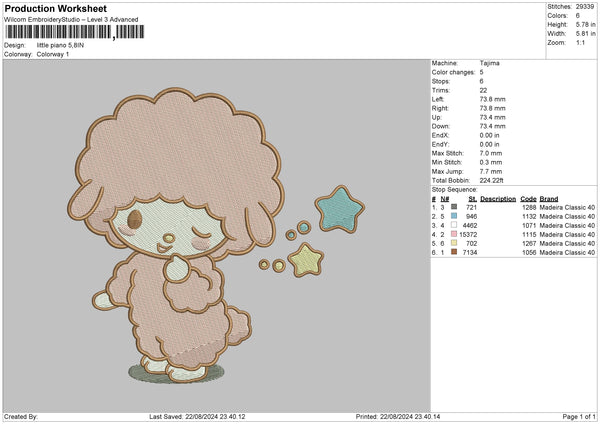This screenshot has width=600, height=424.
Task: Click the 'Production Worksheet' title
Action: [x=55, y=8]
